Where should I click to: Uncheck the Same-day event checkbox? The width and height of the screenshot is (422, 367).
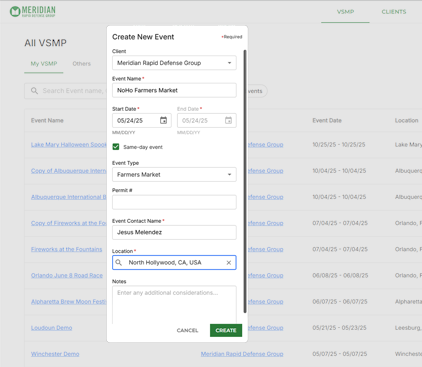[x=116, y=147]
